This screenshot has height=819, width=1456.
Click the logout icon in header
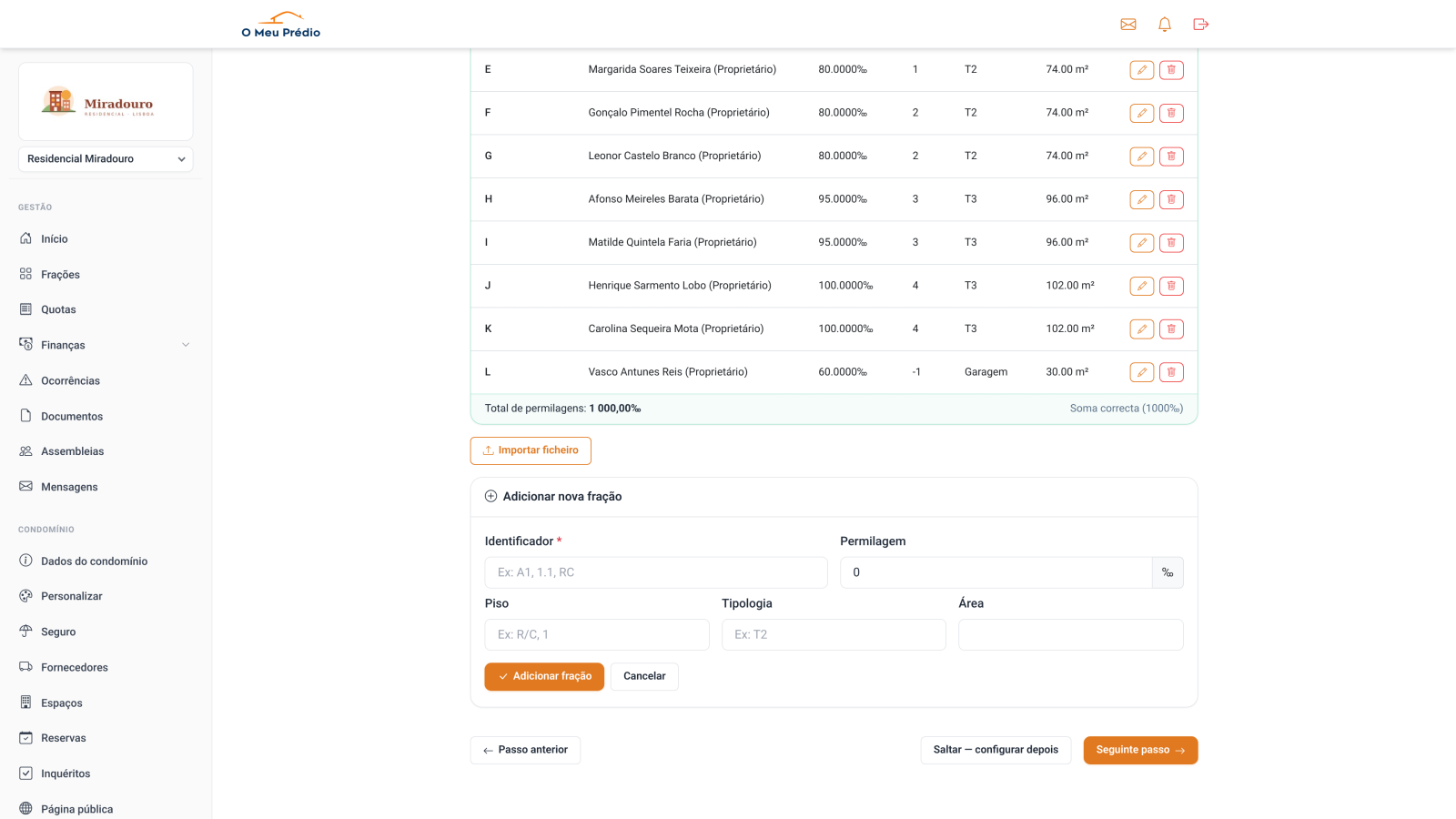pyautogui.click(x=1201, y=25)
